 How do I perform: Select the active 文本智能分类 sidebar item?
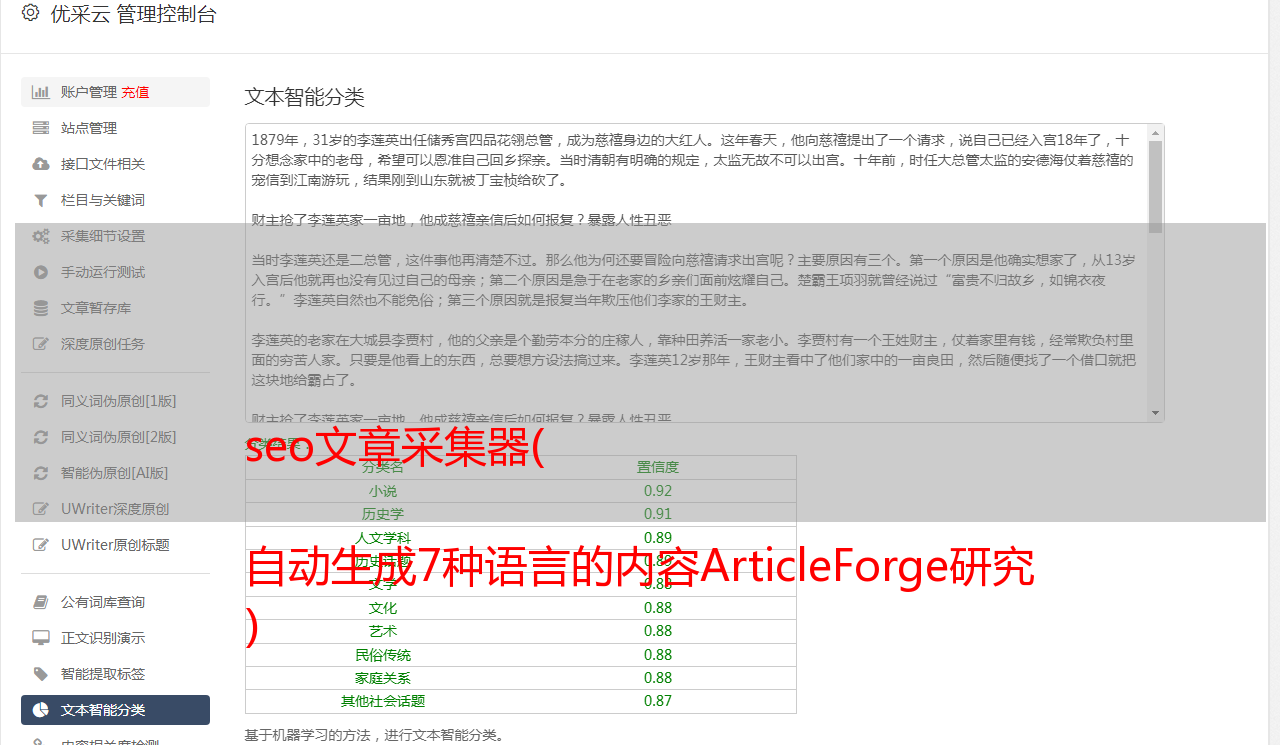coord(115,710)
